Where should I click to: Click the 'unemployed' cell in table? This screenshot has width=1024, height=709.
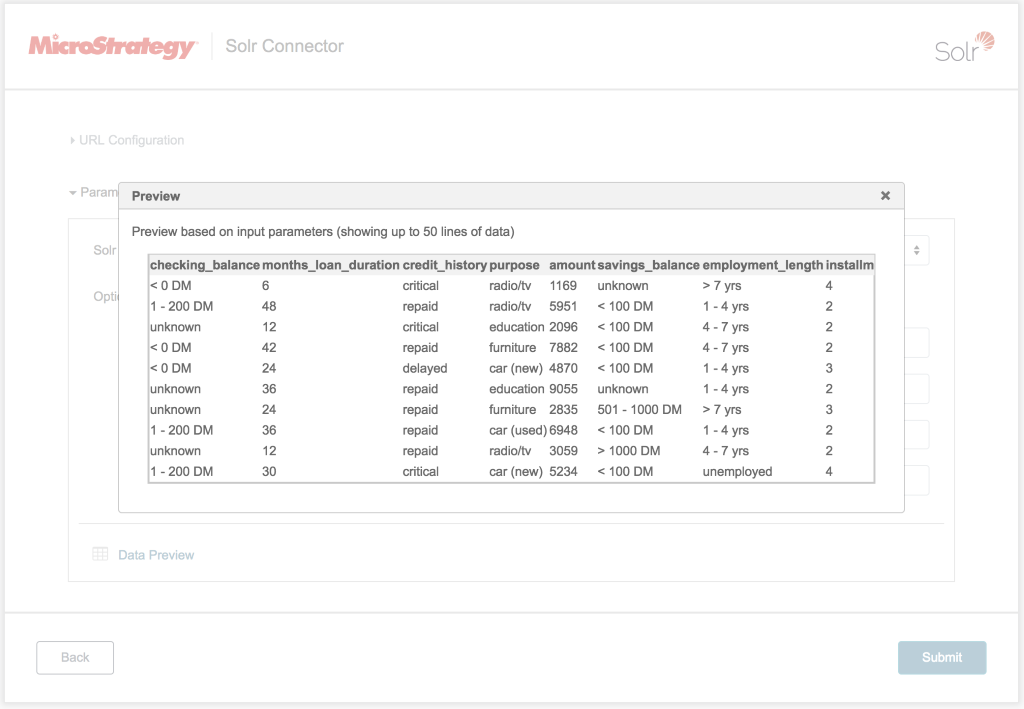[737, 472]
